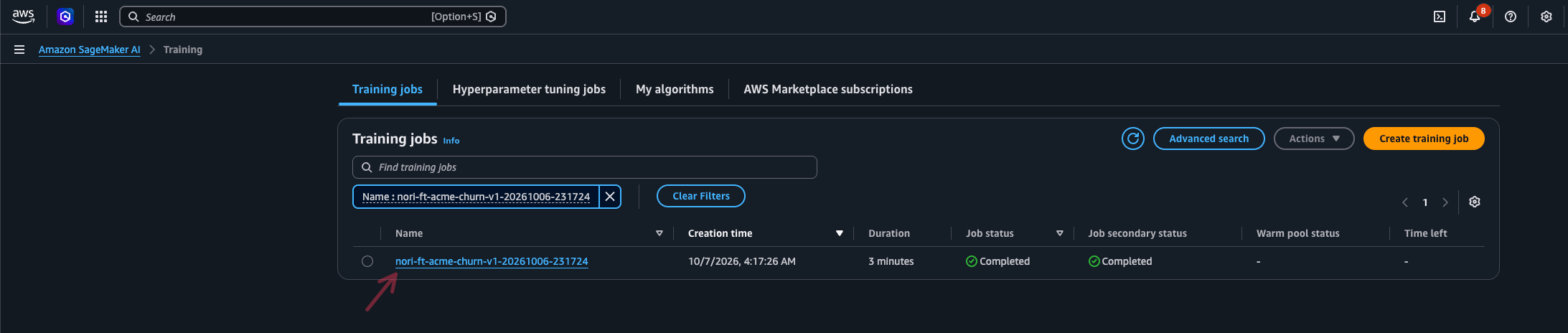This screenshot has height=333, width=1568.
Task: Select the nori-ft-acme-churn training job radio button
Action: [367, 261]
